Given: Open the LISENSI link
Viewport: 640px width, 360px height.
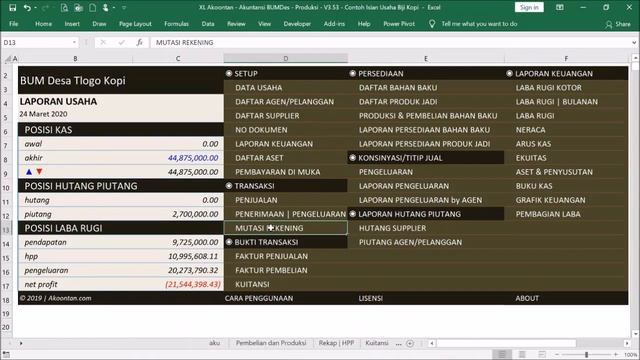Looking at the screenshot, I should pos(371,298).
